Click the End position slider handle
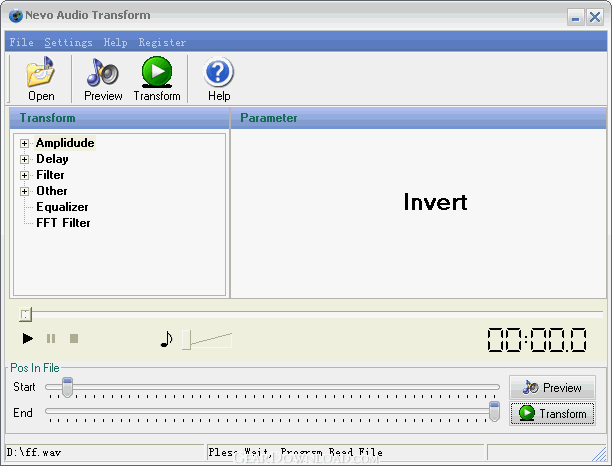612x466 pixels. tap(494, 411)
